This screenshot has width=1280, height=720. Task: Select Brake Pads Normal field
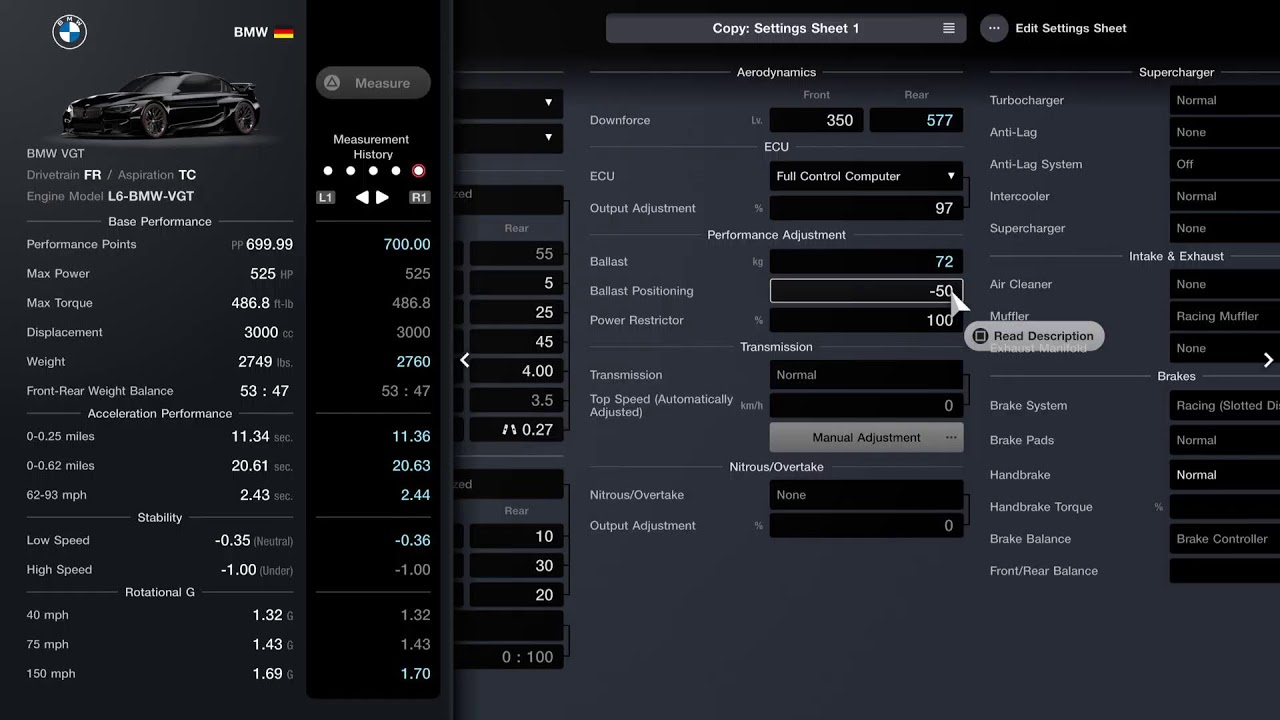(1225, 440)
